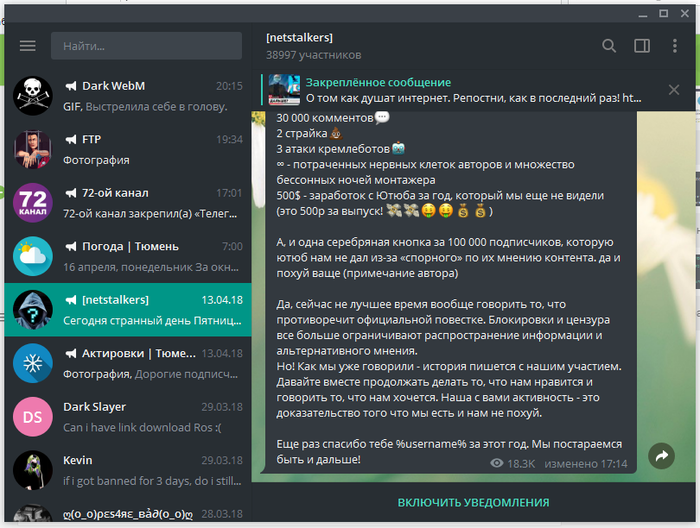The height and width of the screenshot is (528, 700).
Task: Open chat with Dark Slayer
Action: point(150,417)
